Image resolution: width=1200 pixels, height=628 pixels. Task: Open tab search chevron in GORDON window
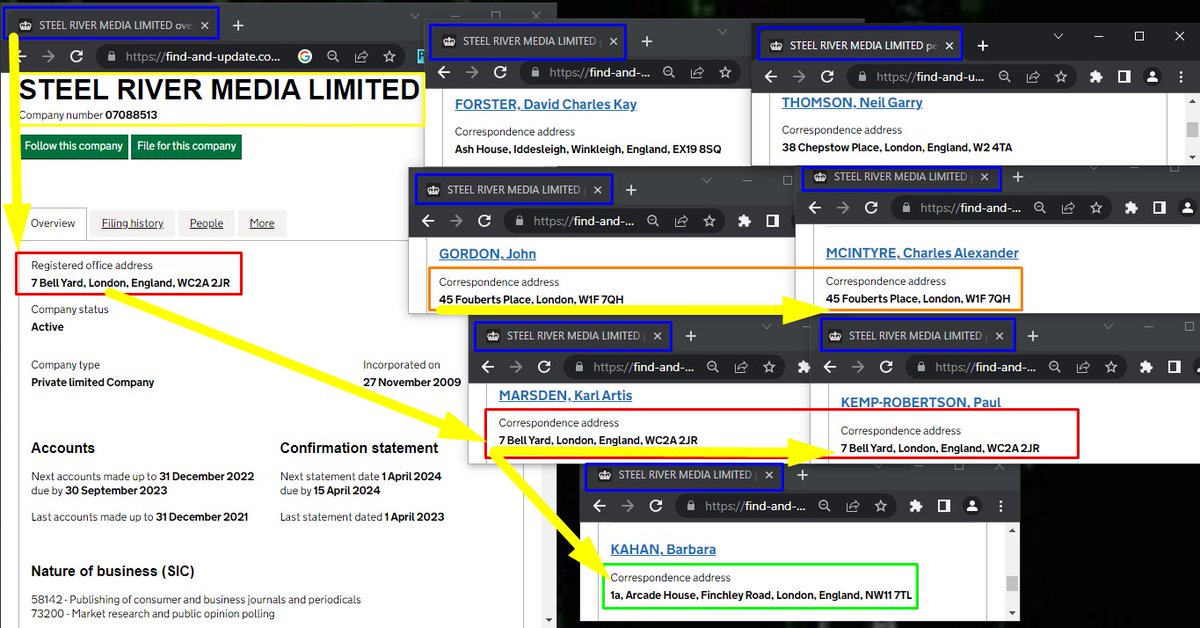pos(707,181)
